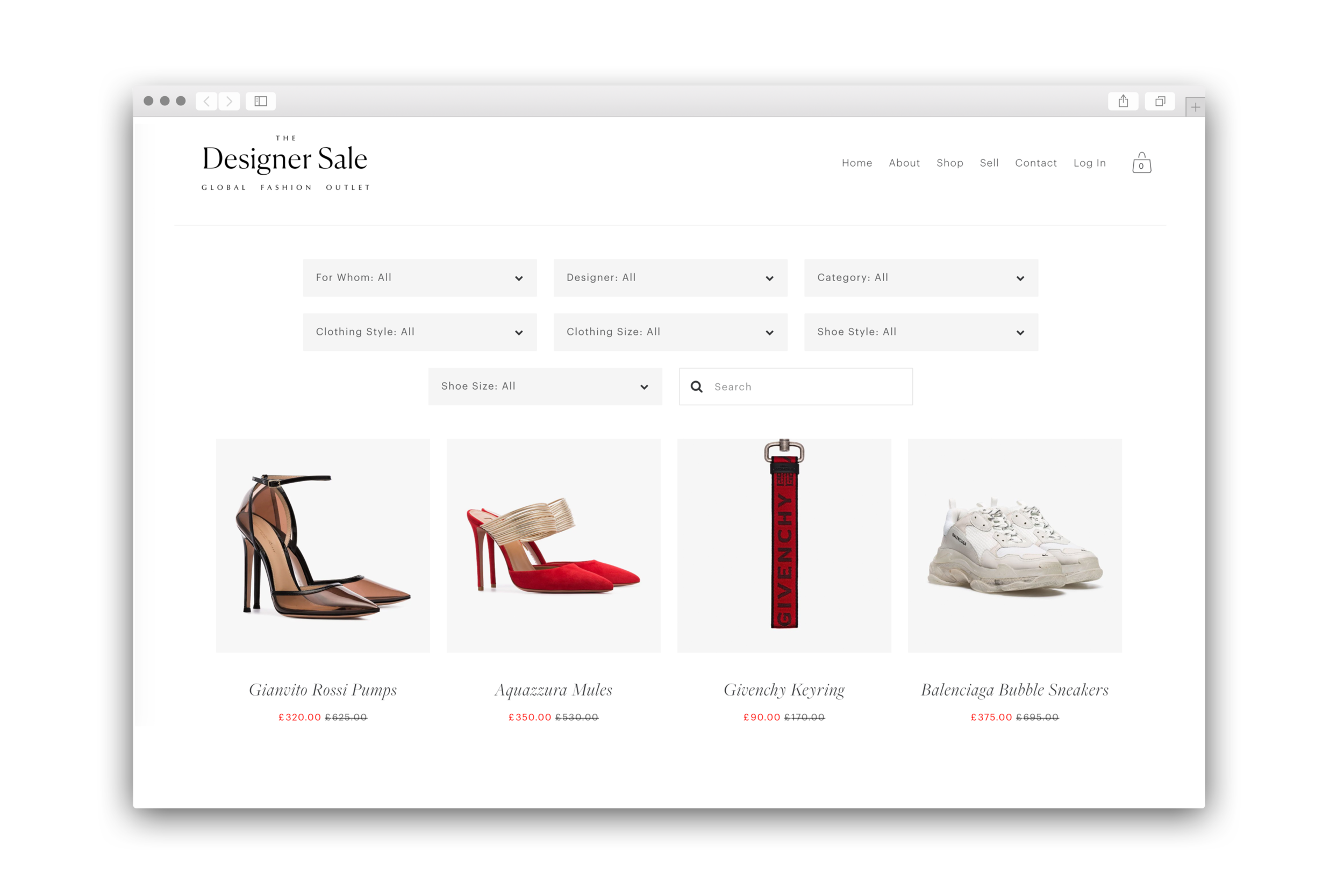
Task: Select the Gianvito Rossi pumps image
Action: pos(323,546)
